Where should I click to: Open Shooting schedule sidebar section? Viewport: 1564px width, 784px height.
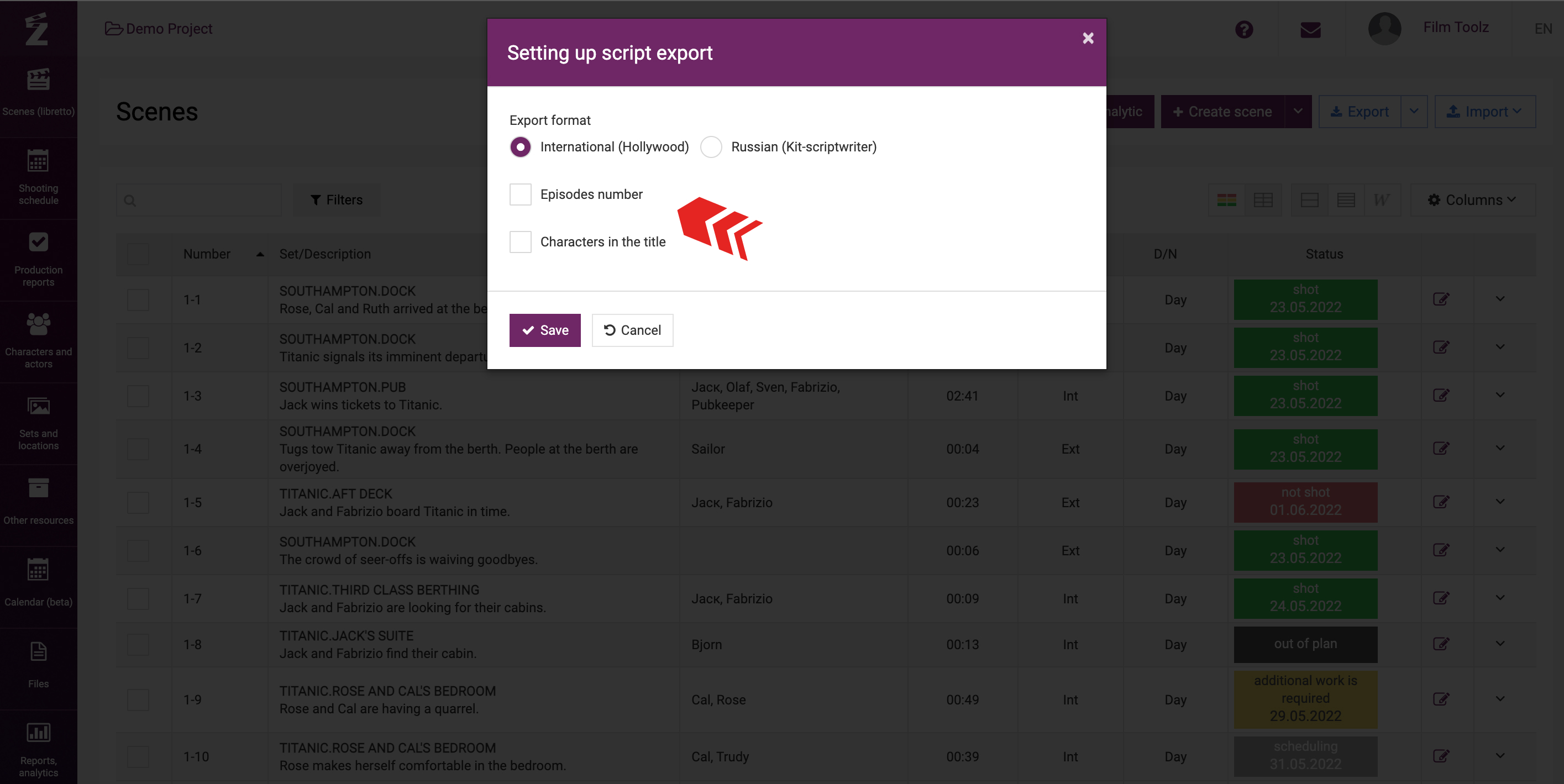[38, 177]
